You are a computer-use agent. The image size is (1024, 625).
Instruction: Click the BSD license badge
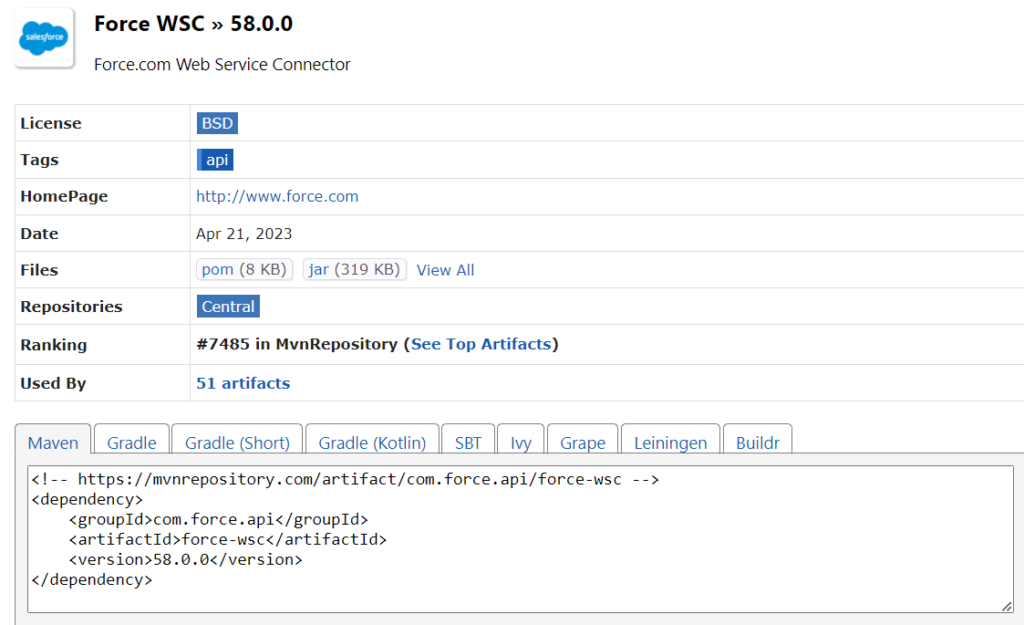217,123
